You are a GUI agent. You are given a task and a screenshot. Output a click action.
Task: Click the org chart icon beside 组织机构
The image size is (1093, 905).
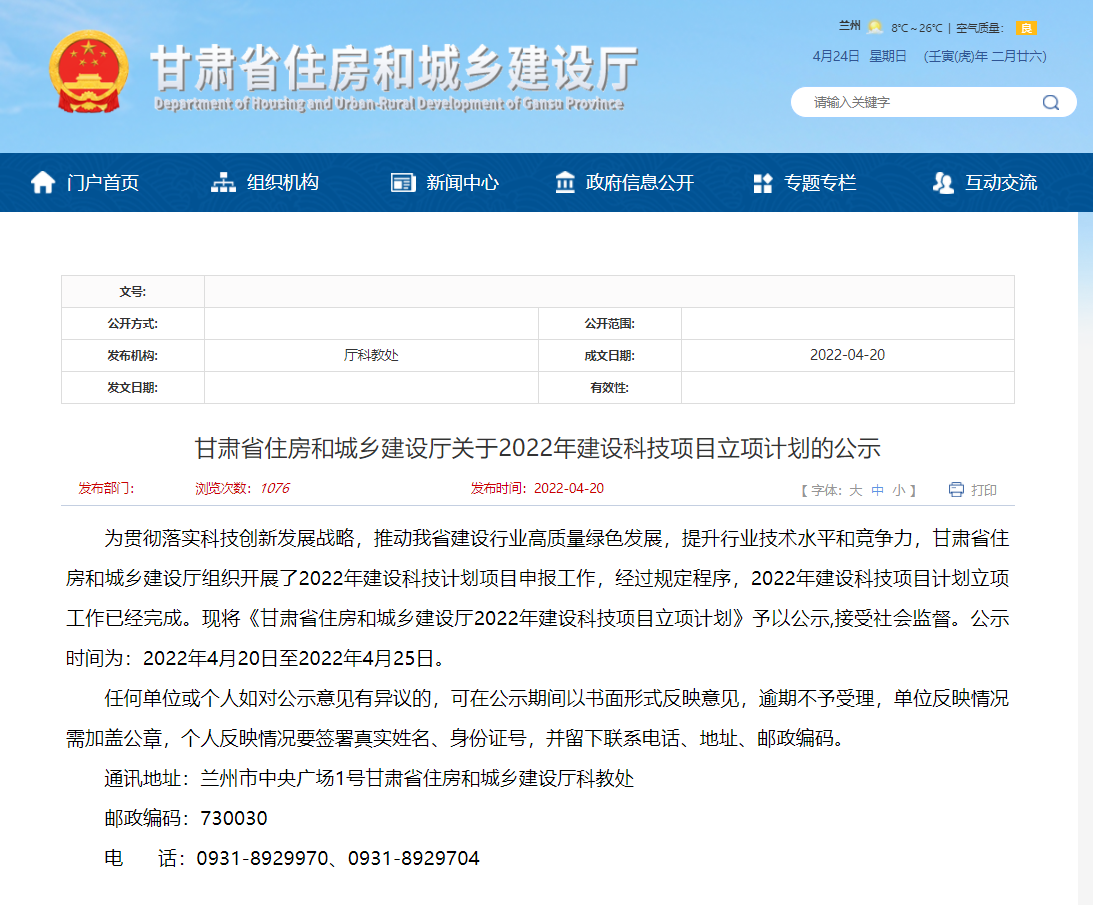coord(223,182)
